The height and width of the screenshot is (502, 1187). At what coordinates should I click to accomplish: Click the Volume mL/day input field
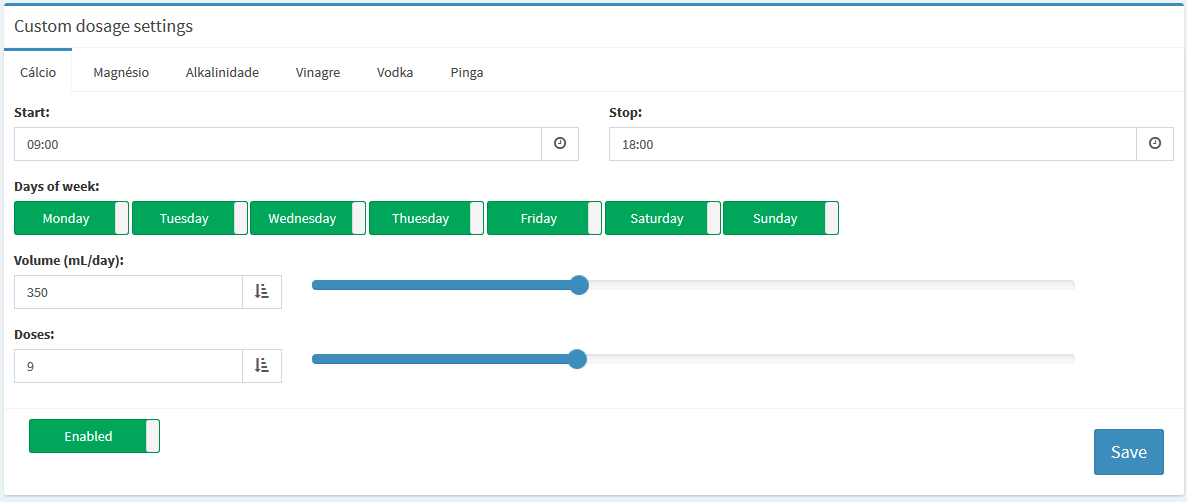pyautogui.click(x=128, y=292)
